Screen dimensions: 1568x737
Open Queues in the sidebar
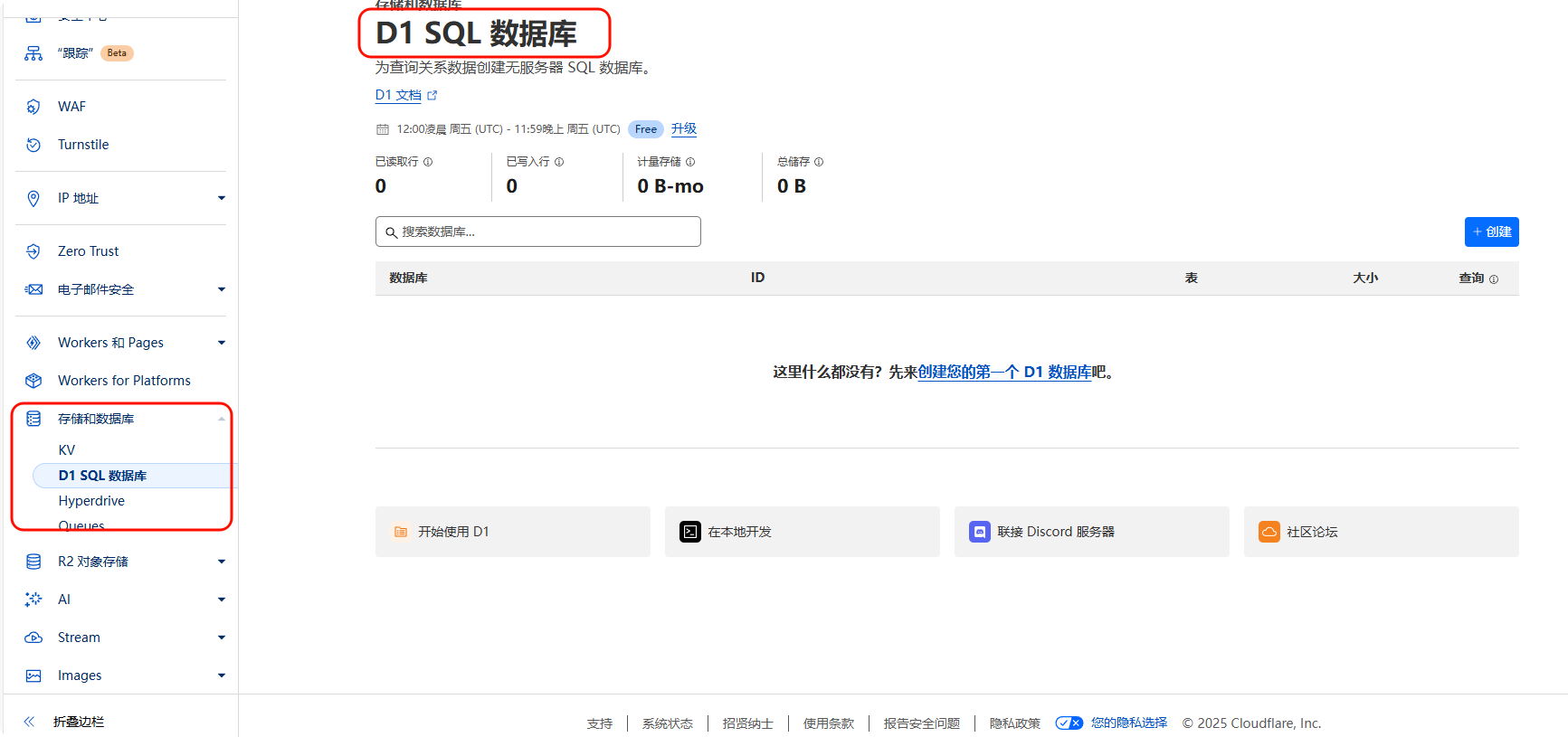click(81, 525)
